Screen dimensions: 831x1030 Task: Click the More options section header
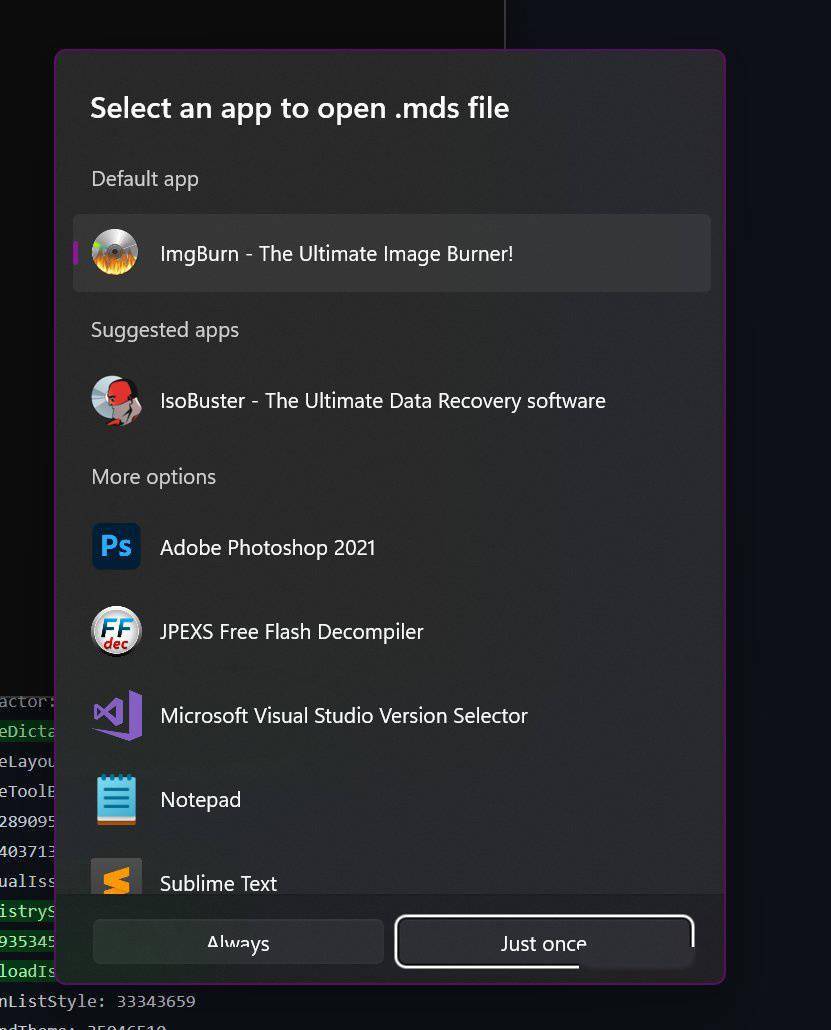[x=153, y=477]
